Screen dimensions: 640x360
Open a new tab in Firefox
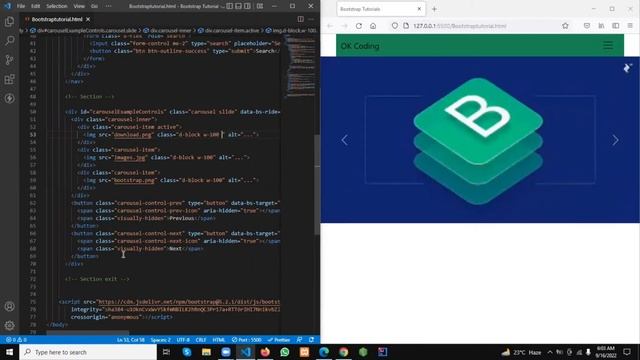point(434,9)
